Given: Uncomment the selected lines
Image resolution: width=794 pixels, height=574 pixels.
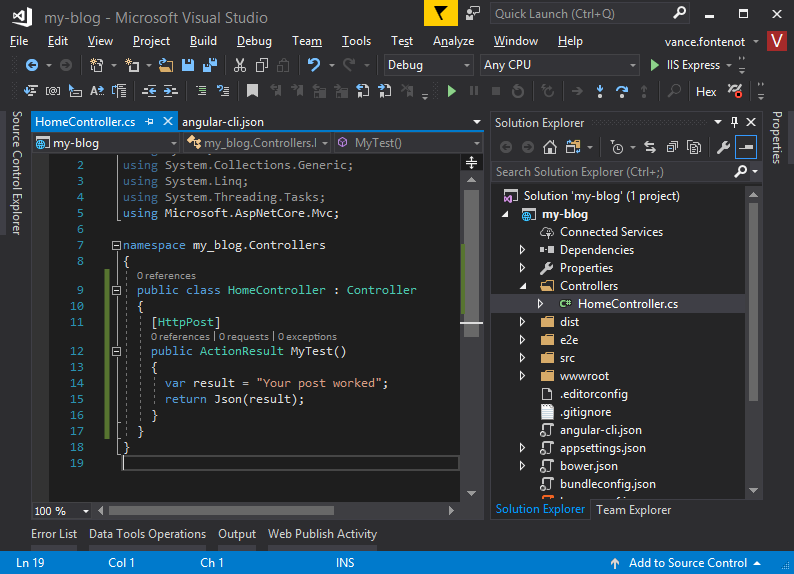Looking at the screenshot, I should [223, 91].
